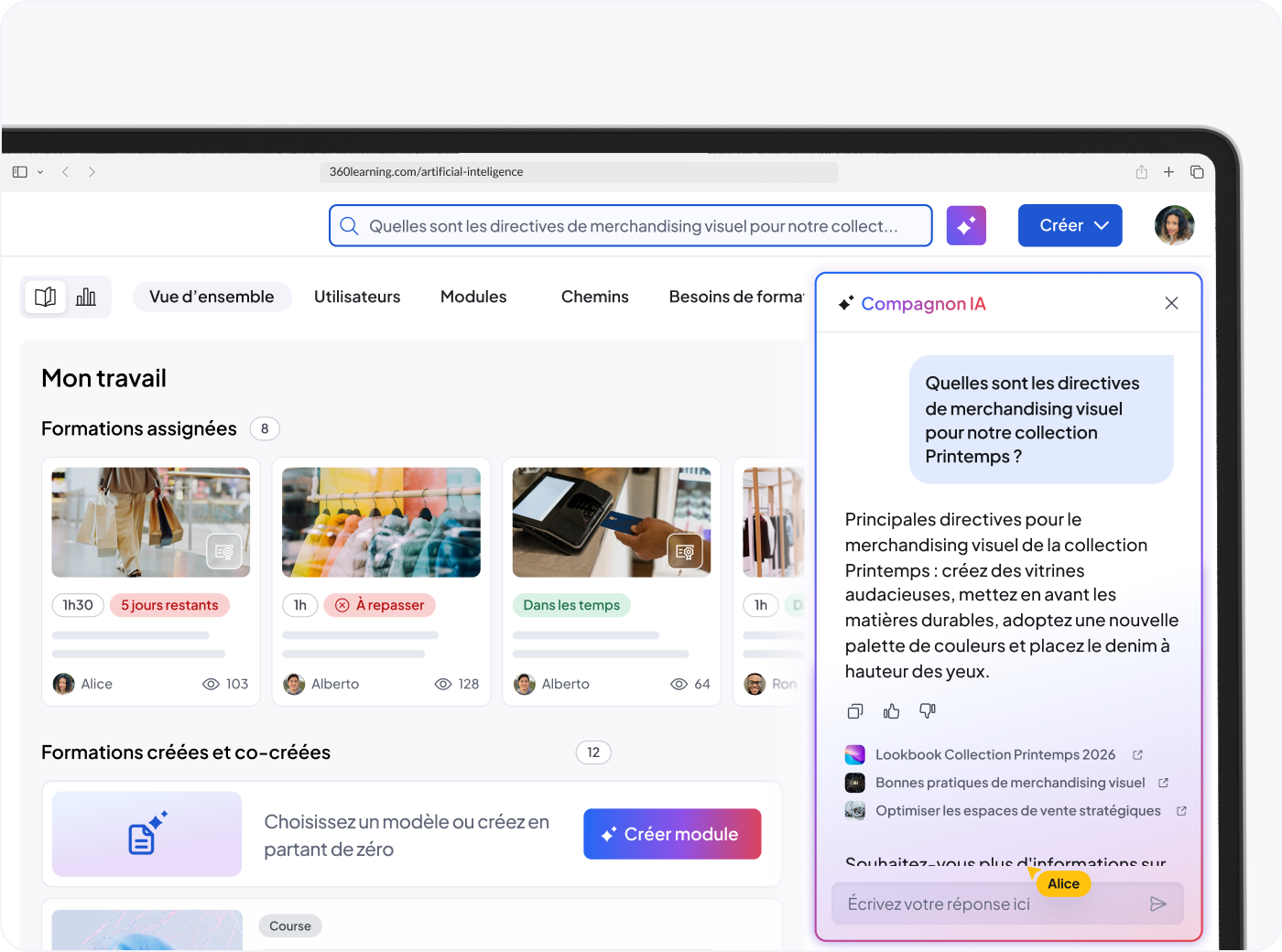
Task: Close the Compagnon IA panel
Action: point(1171,303)
